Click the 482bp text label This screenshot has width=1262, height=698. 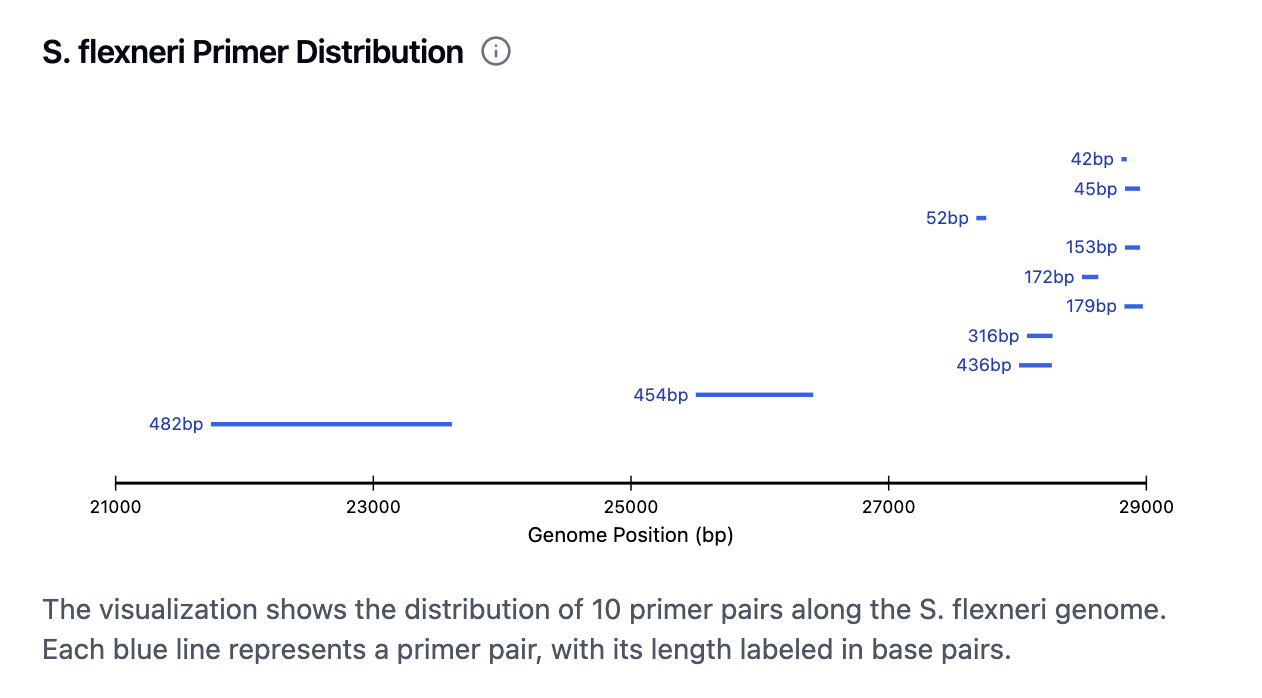(x=176, y=424)
